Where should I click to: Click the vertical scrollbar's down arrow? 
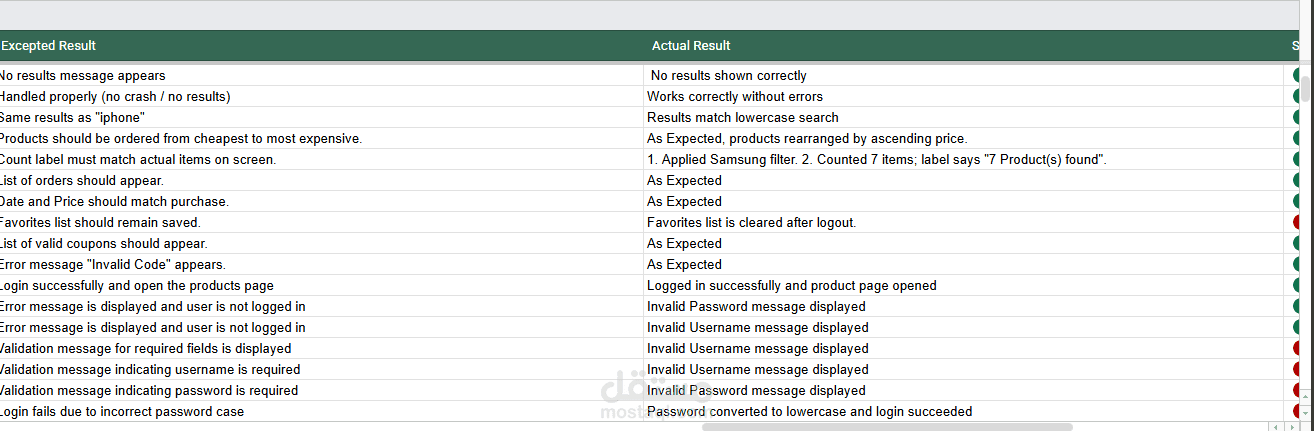(1306, 411)
